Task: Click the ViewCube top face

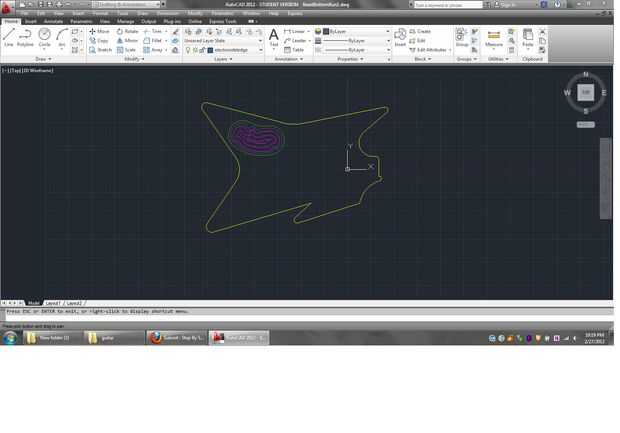Action: [x=586, y=92]
